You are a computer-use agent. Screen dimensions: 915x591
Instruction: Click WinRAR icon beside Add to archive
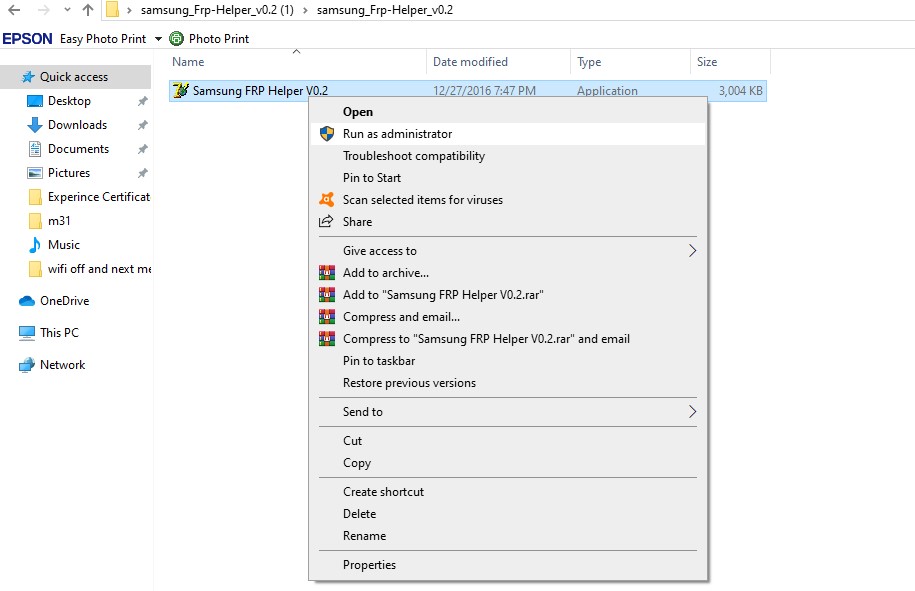point(327,272)
